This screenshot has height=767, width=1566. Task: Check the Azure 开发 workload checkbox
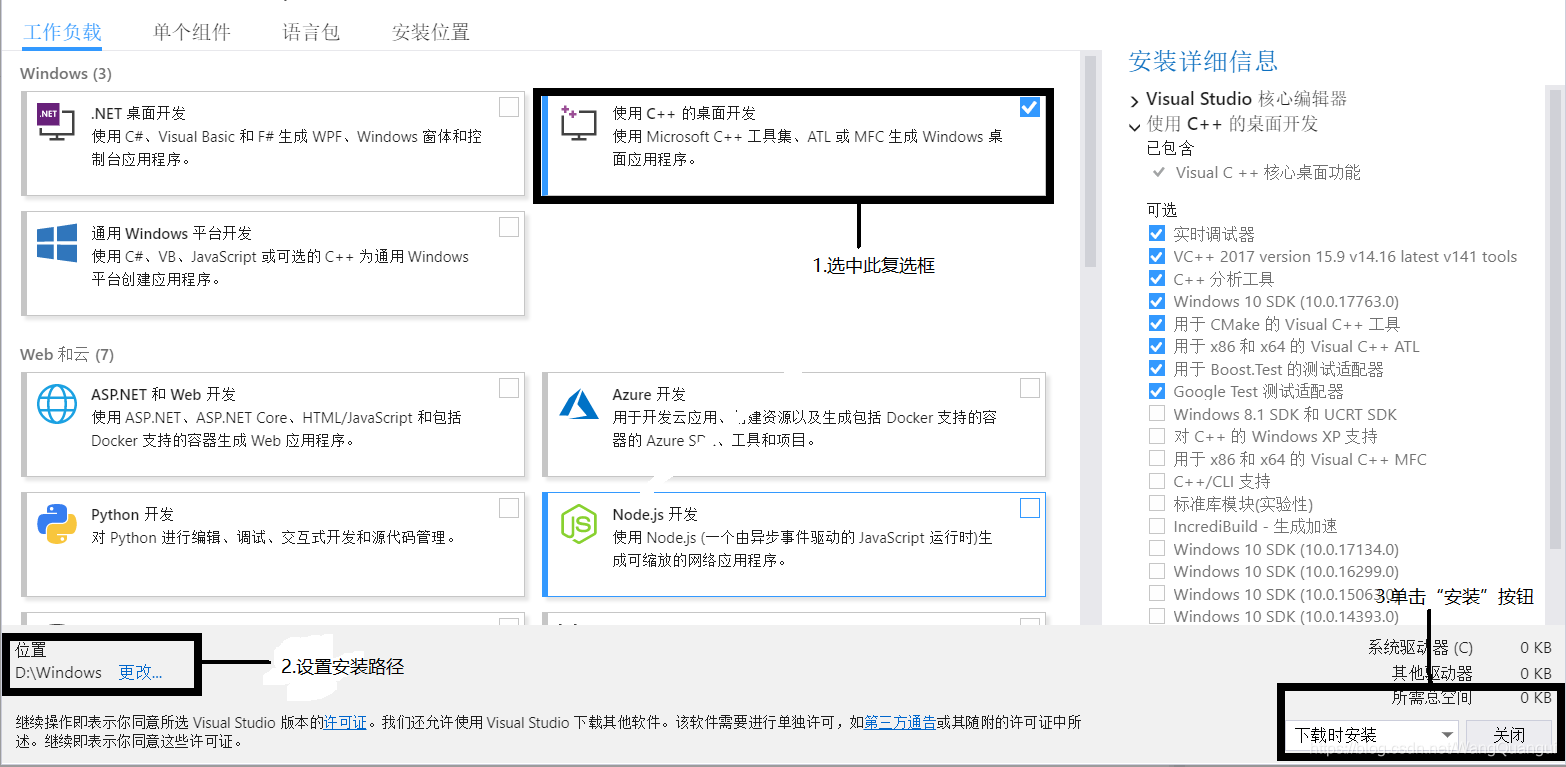1030,388
